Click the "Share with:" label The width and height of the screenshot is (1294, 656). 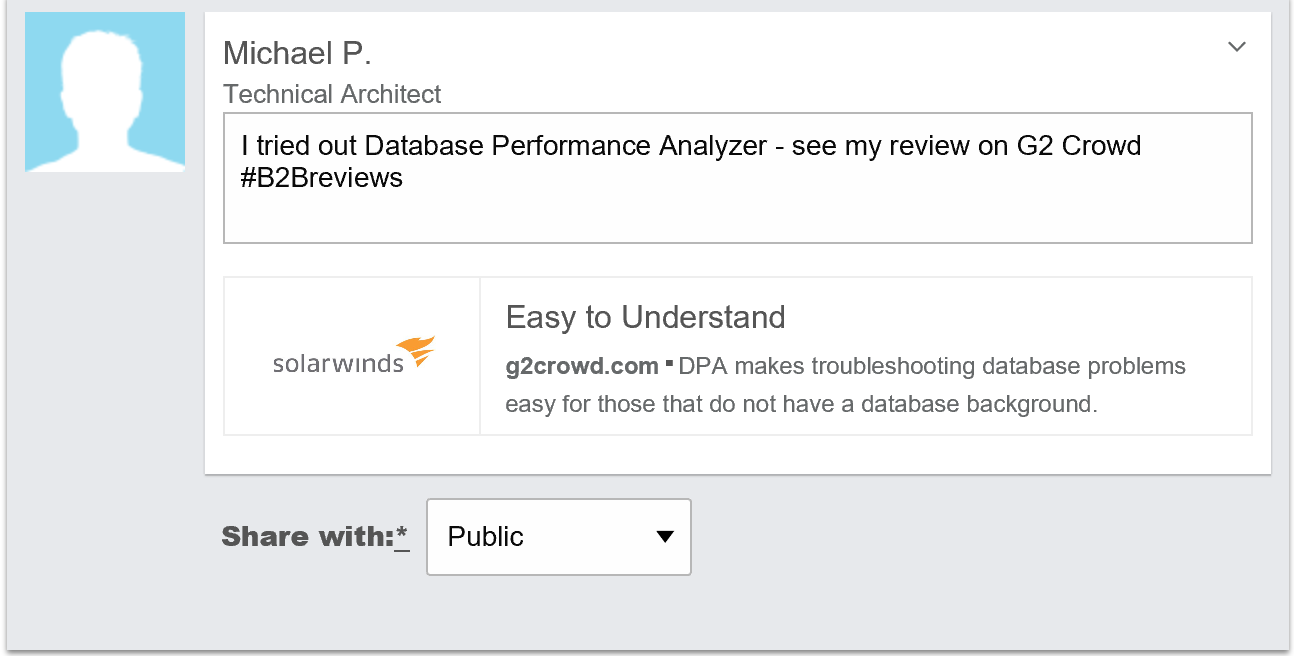pyautogui.click(x=307, y=537)
